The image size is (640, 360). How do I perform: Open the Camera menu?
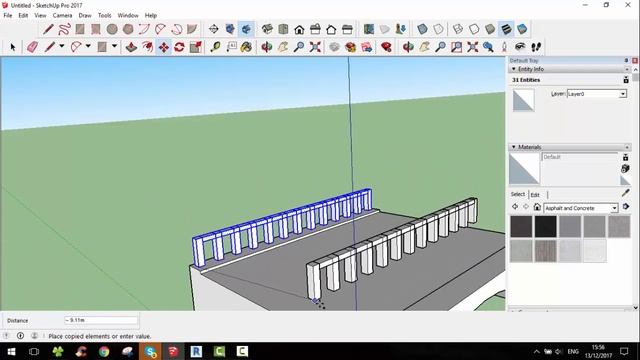coord(62,16)
